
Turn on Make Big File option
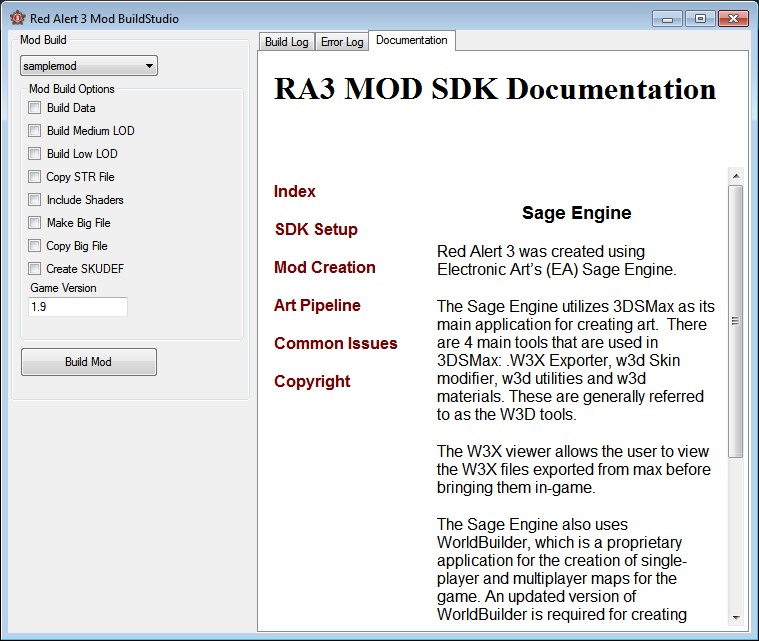pyautogui.click(x=34, y=223)
